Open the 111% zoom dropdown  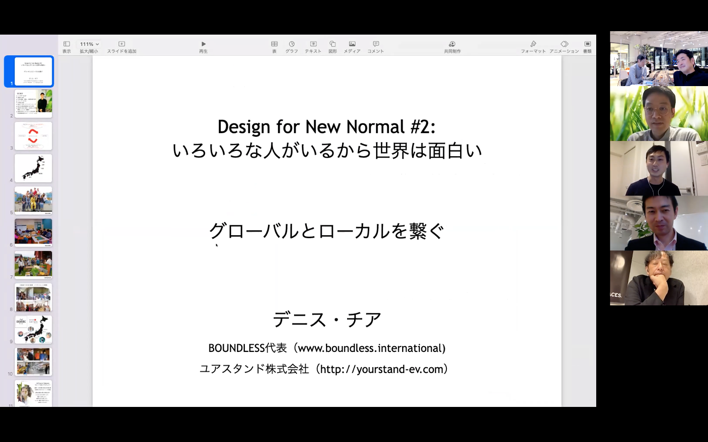click(89, 44)
